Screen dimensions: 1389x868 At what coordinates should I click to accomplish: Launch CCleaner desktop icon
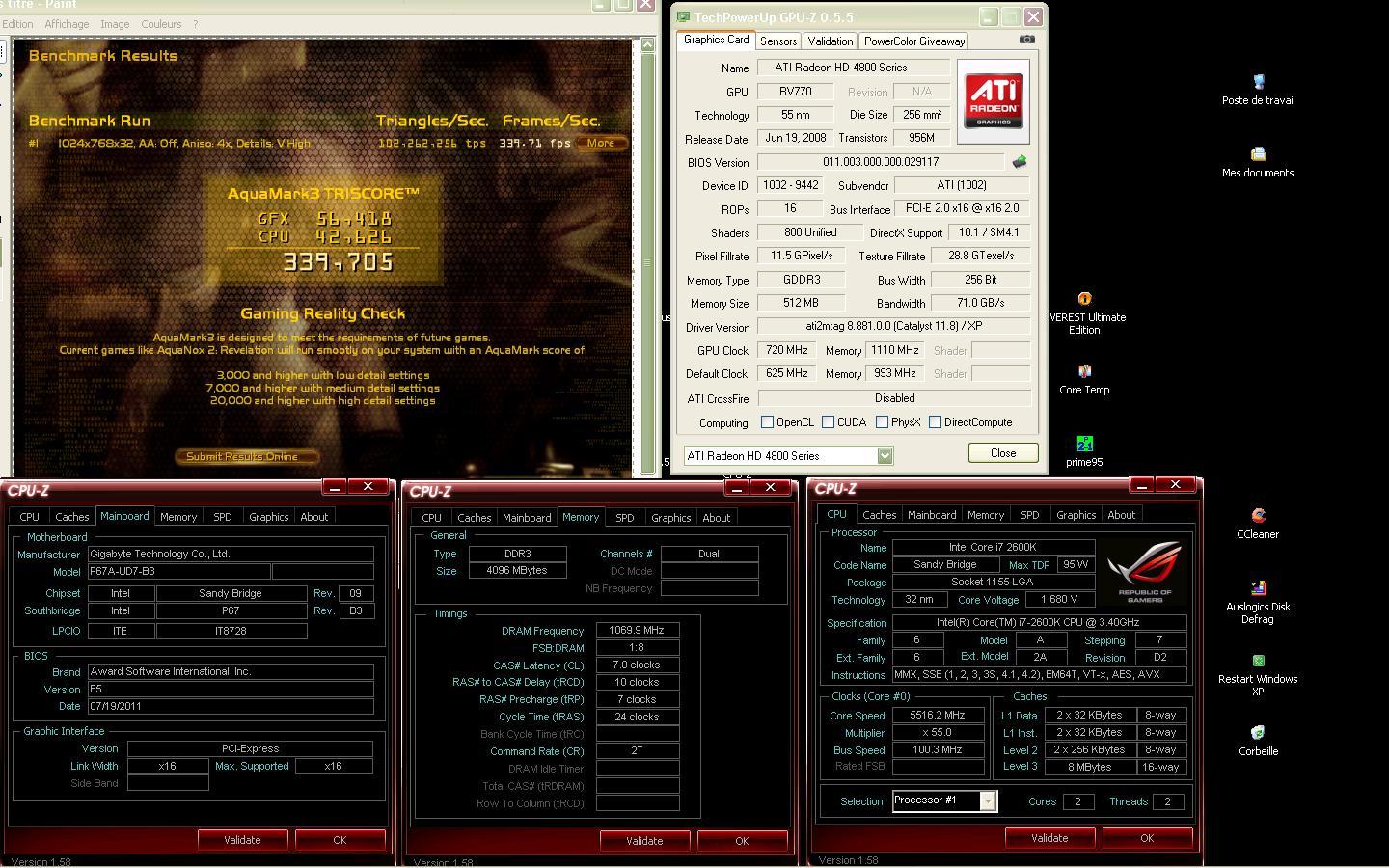tap(1258, 516)
